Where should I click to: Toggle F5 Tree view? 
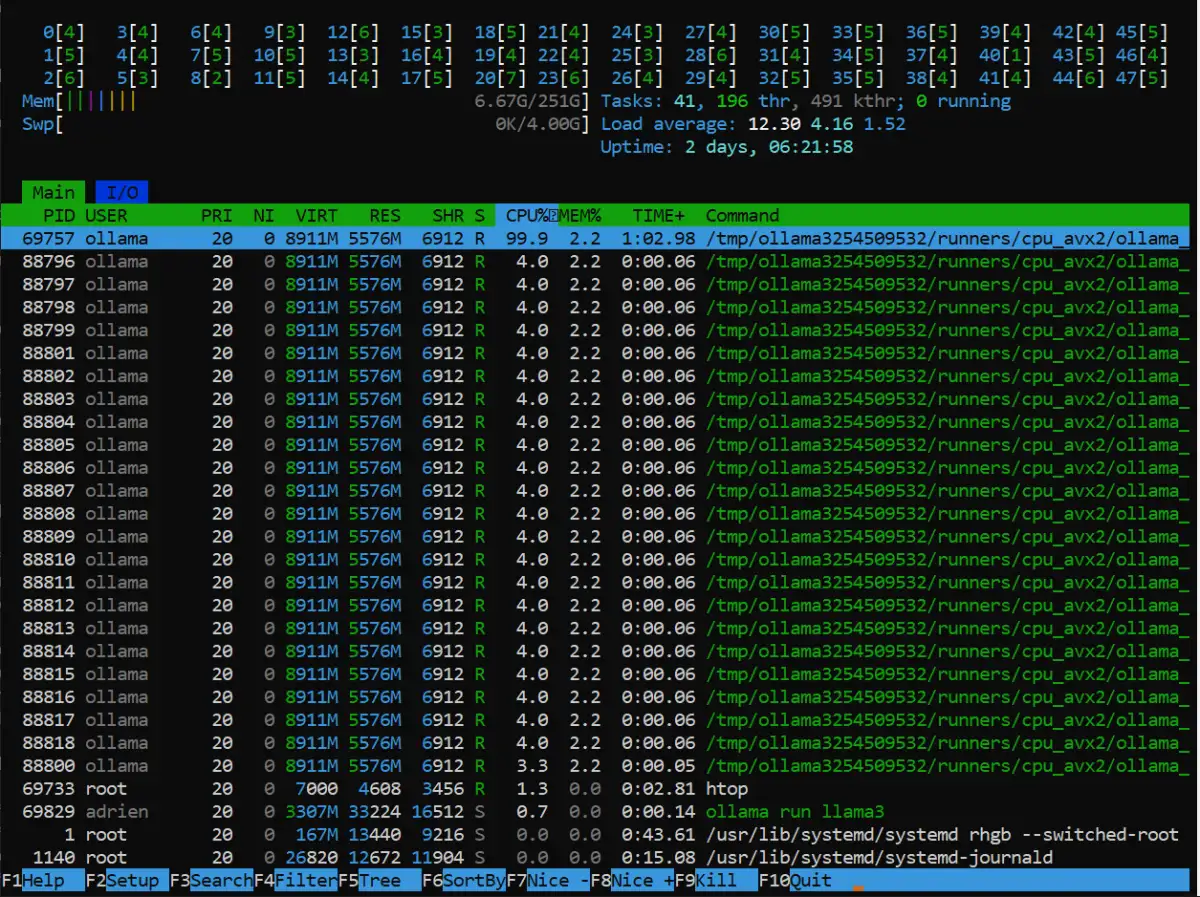379,880
